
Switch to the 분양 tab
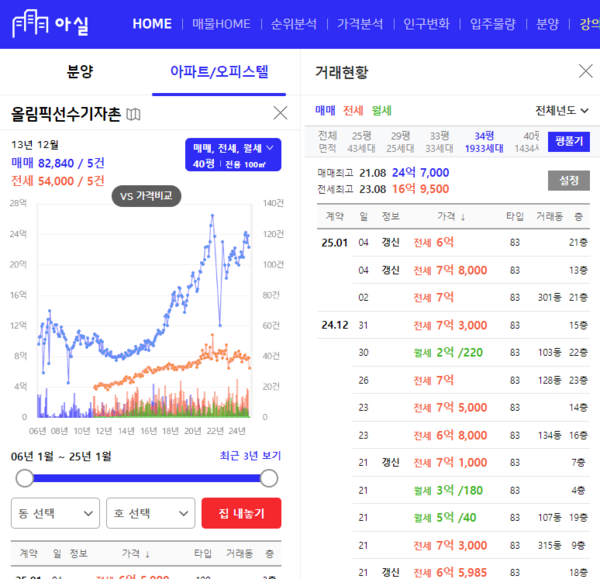click(80, 72)
